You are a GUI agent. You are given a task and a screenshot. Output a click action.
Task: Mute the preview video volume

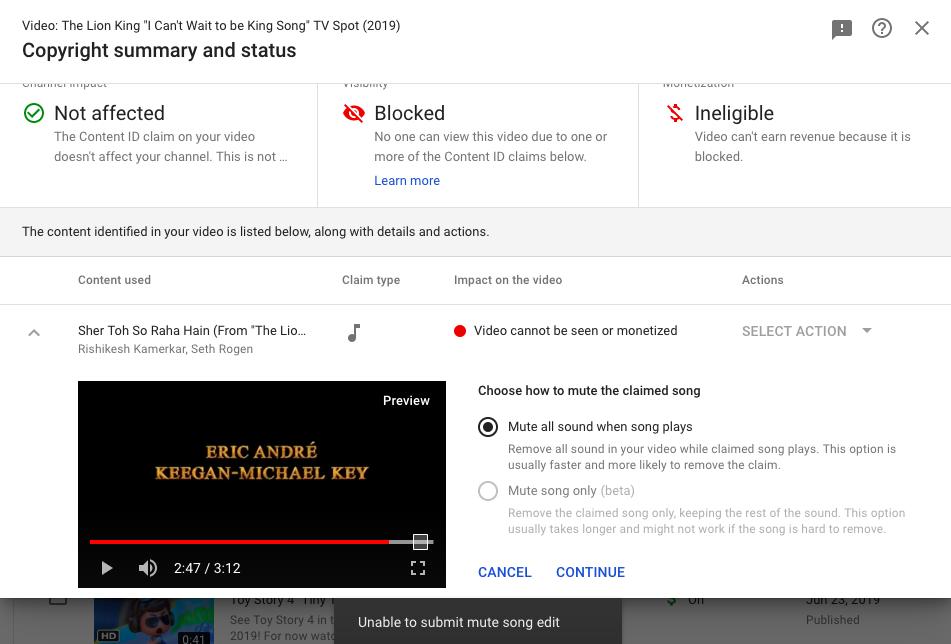coord(147,568)
